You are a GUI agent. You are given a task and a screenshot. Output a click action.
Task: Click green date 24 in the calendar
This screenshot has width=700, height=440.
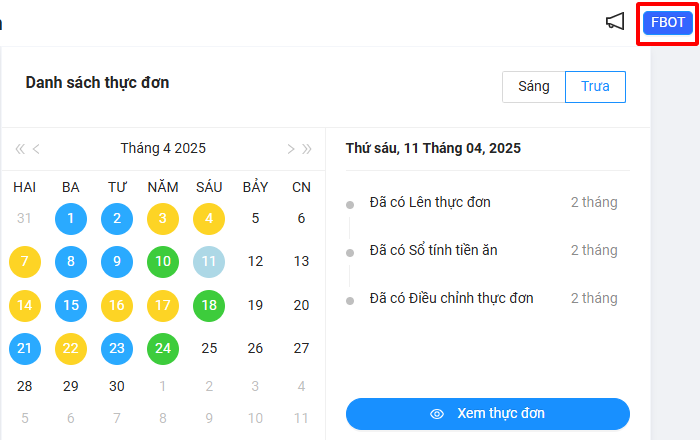click(x=163, y=349)
